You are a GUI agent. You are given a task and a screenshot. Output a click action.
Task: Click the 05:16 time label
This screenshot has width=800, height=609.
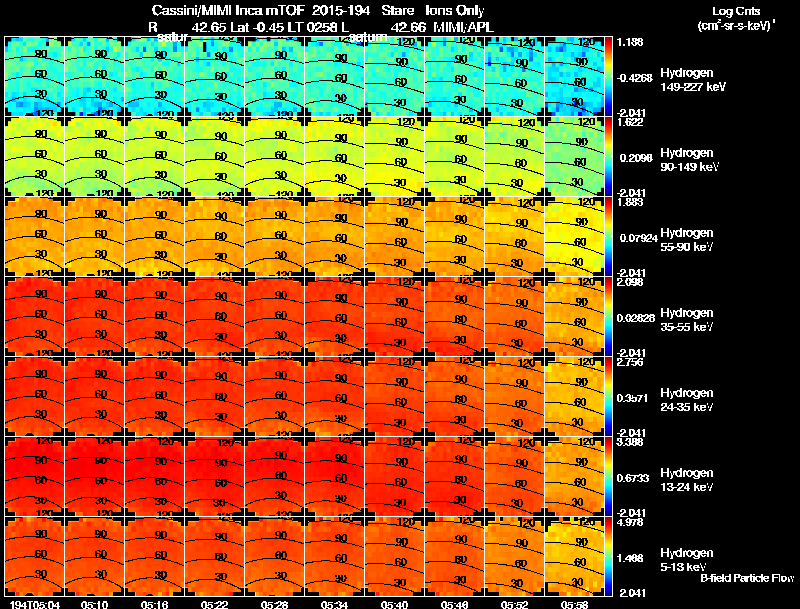pyautogui.click(x=155, y=604)
